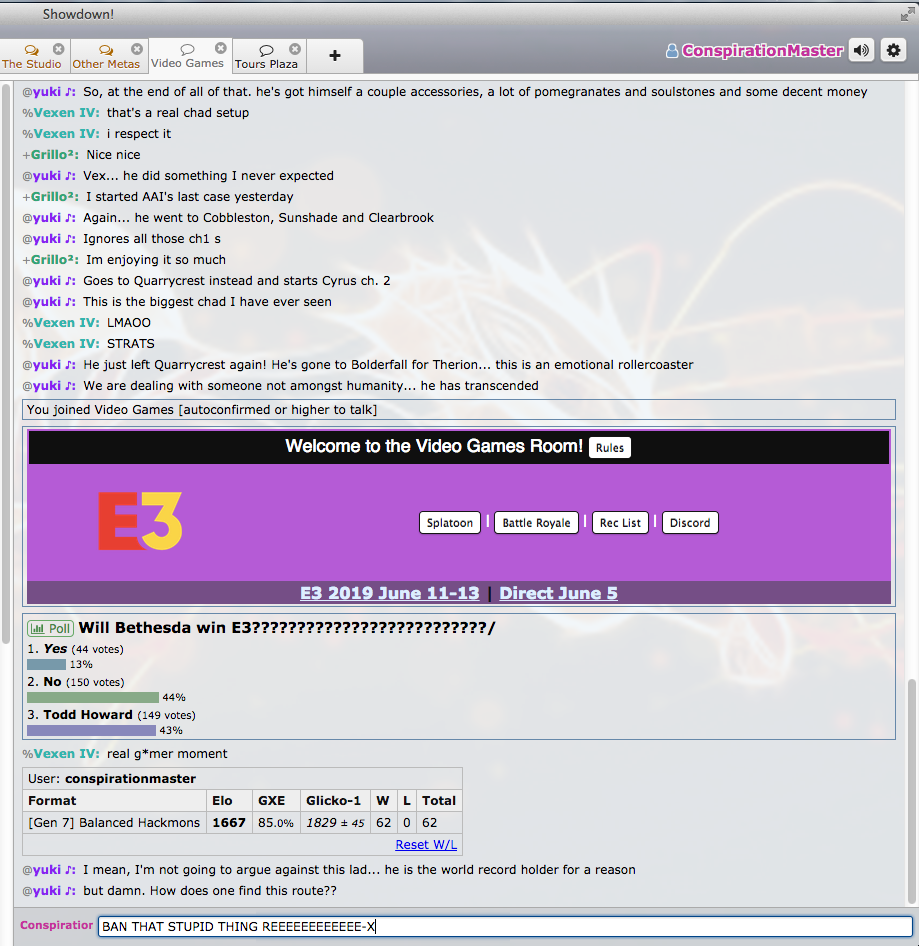The image size is (919, 946).
Task: Open the Rec List button
Action: pyautogui.click(x=620, y=523)
